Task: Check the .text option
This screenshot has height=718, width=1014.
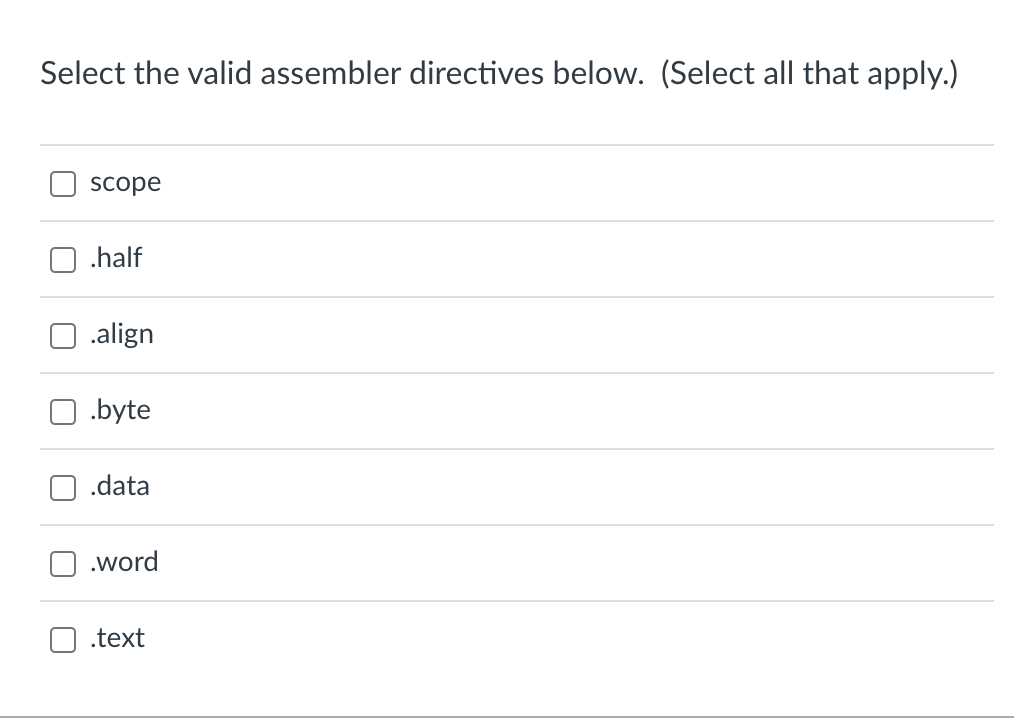Action: 62,639
